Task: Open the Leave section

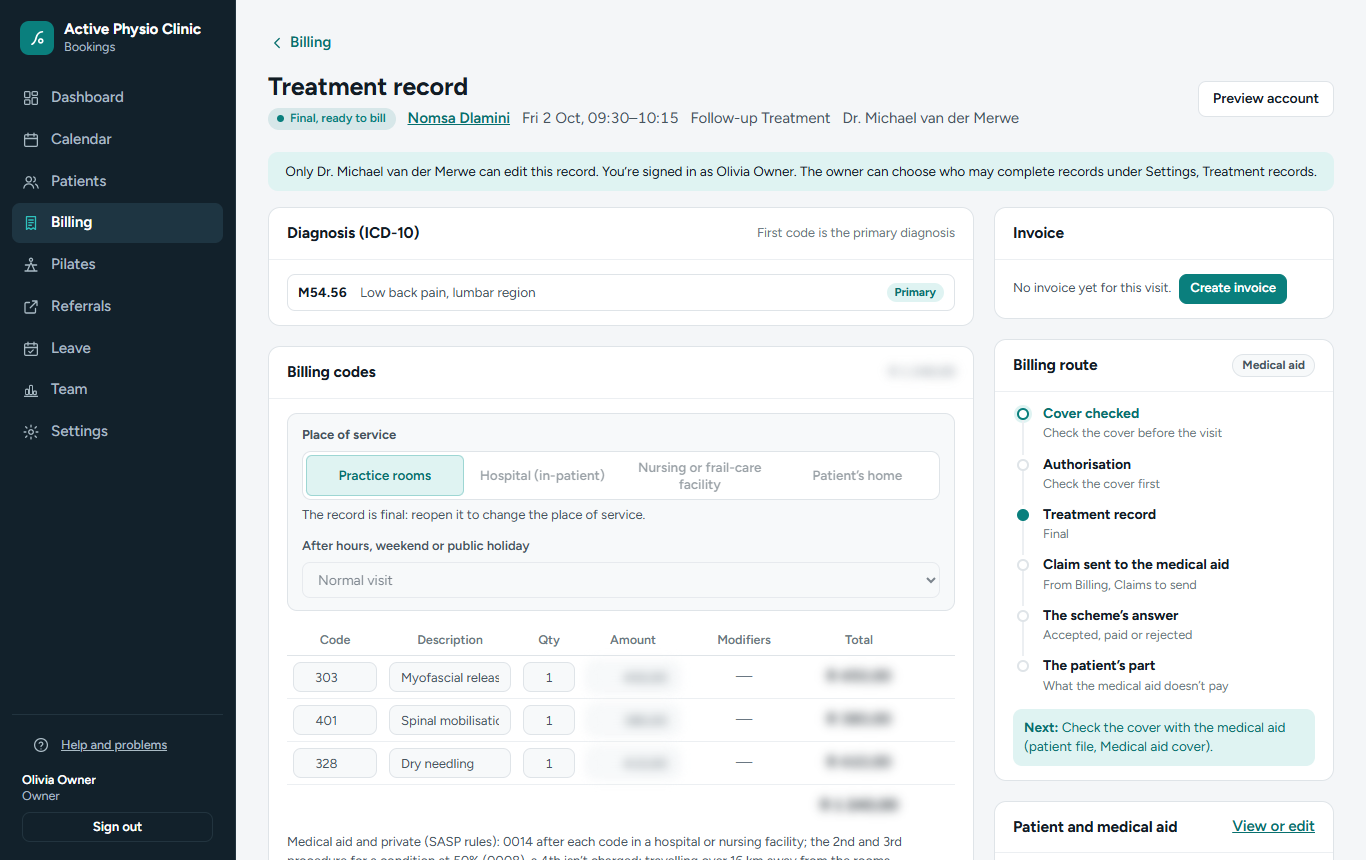Action: (x=117, y=349)
